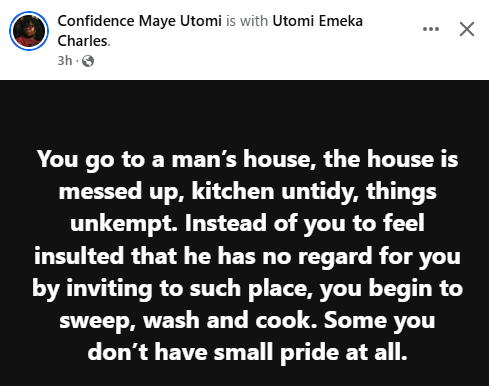The width and height of the screenshot is (489, 386).
Task: Open the three-dot post options menu
Action: (431, 29)
